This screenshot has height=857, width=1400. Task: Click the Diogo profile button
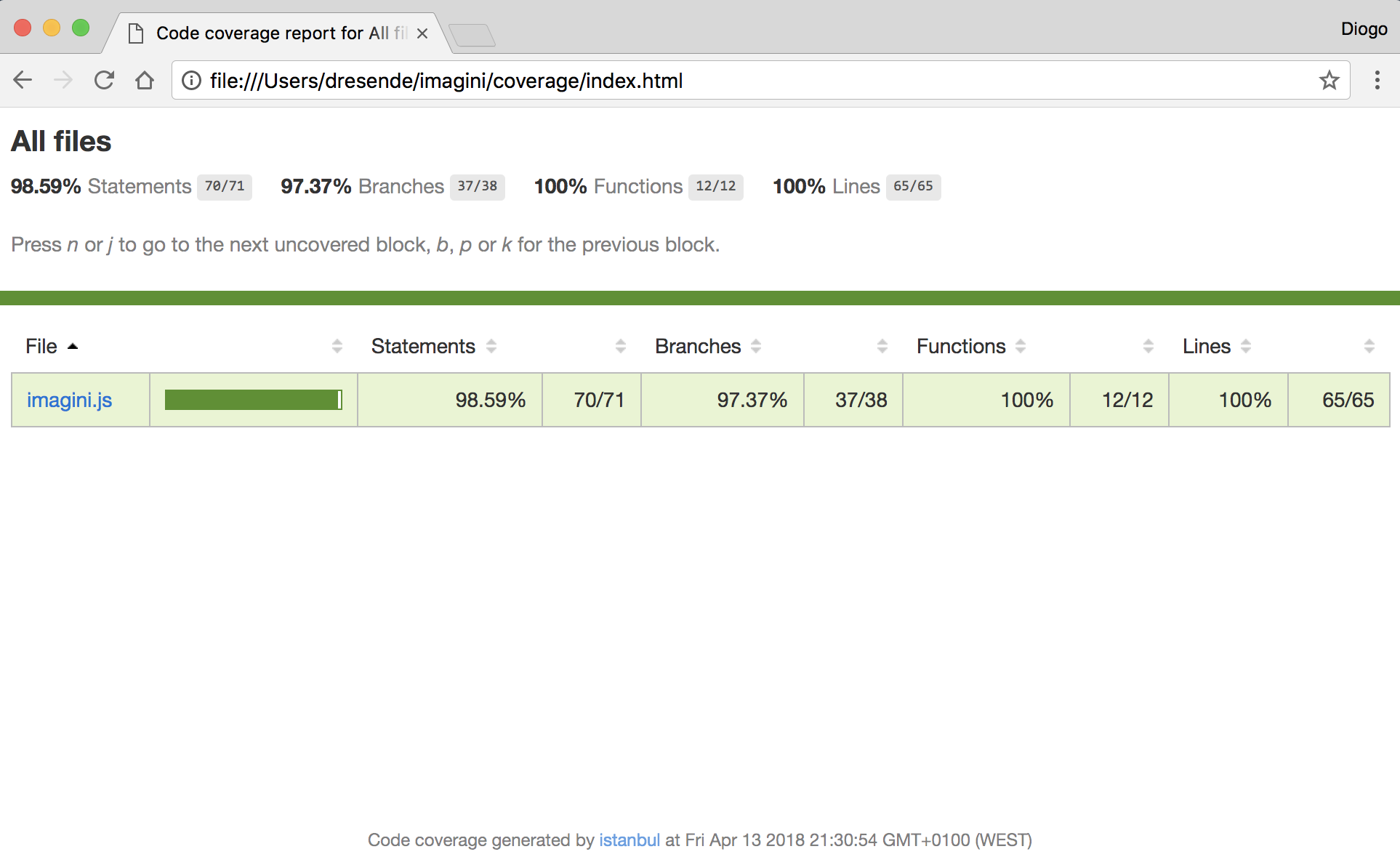click(x=1364, y=29)
